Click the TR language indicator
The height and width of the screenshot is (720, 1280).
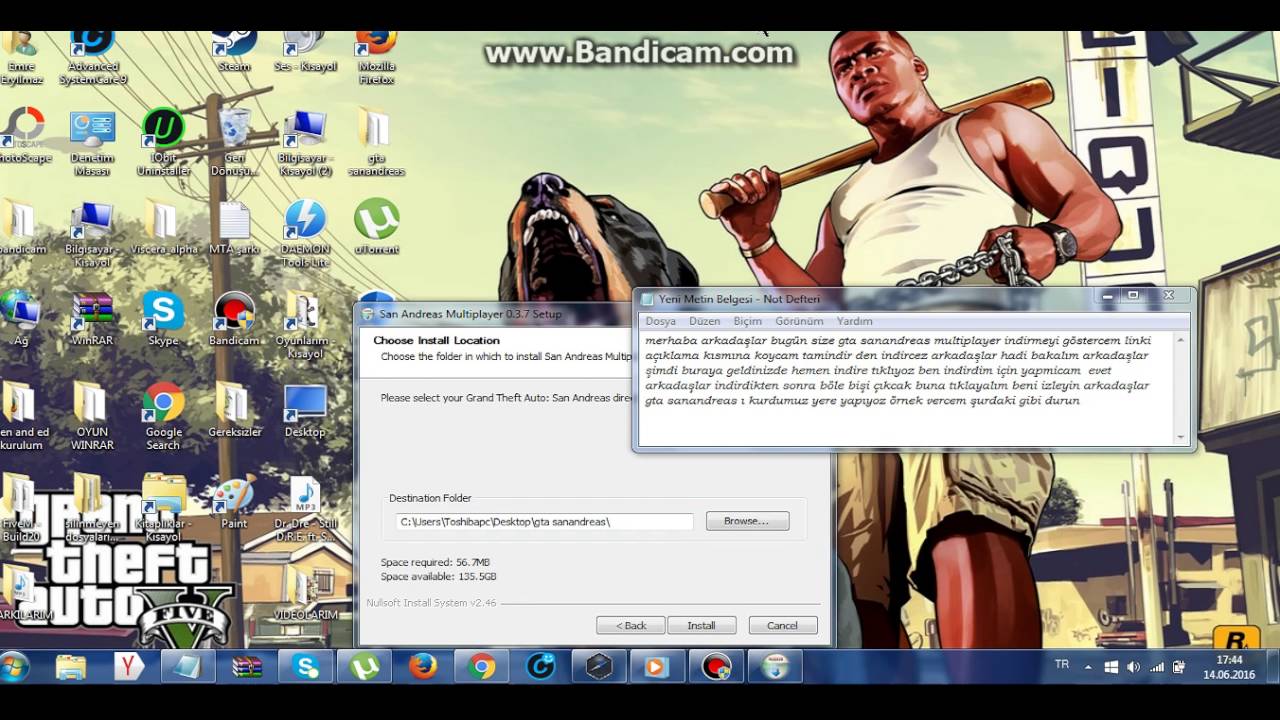point(1062,665)
